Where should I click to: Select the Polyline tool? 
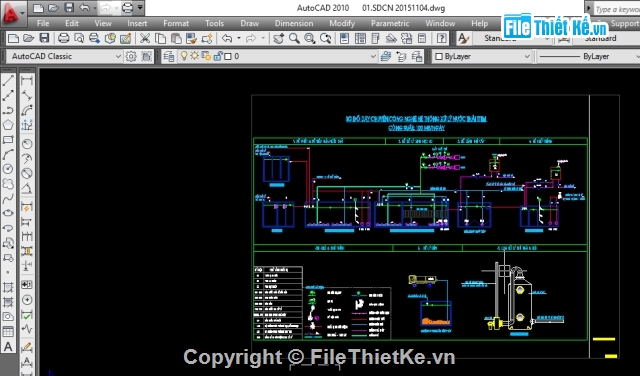click(8, 110)
